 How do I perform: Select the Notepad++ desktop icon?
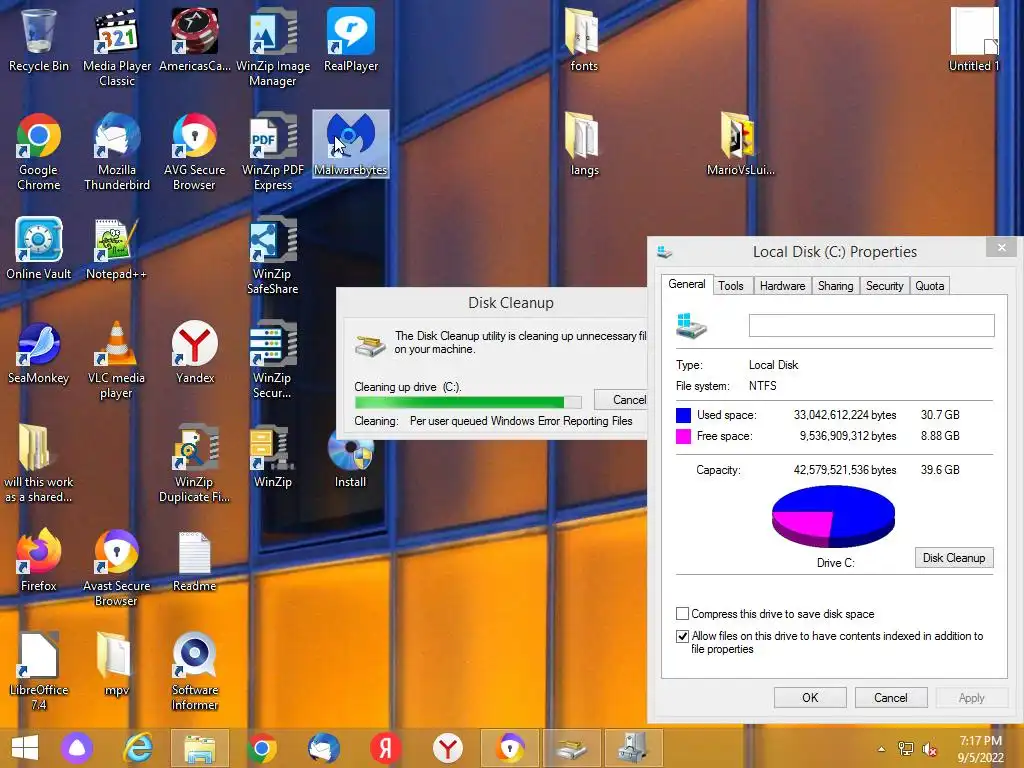116,248
